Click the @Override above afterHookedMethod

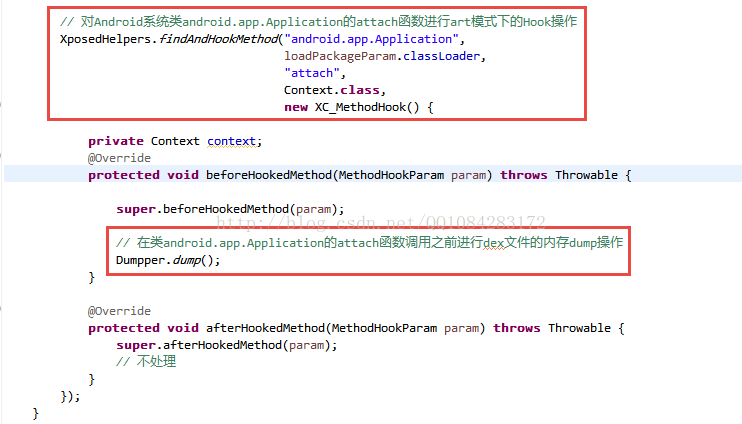119,311
